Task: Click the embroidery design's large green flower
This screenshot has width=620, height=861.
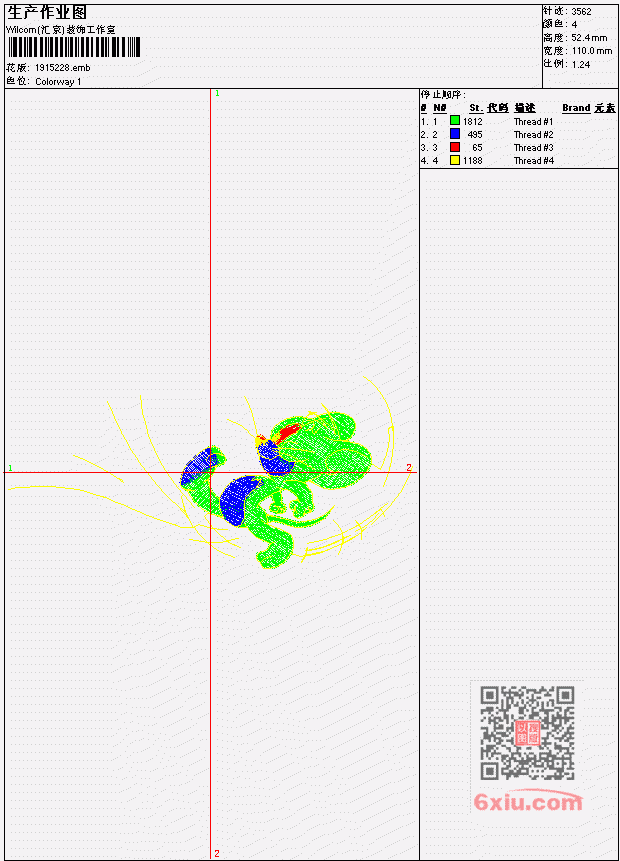Action: 324,448
